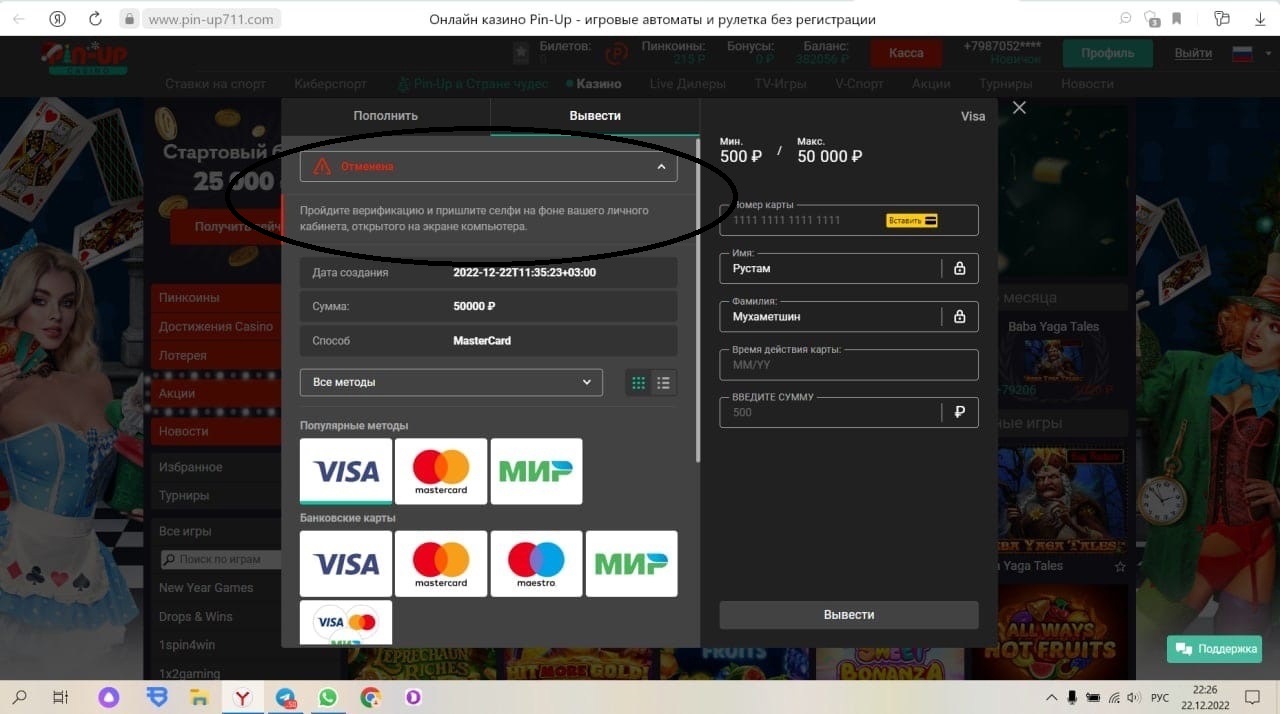Click the Выйти logout link
1280x714 pixels.
click(1193, 53)
